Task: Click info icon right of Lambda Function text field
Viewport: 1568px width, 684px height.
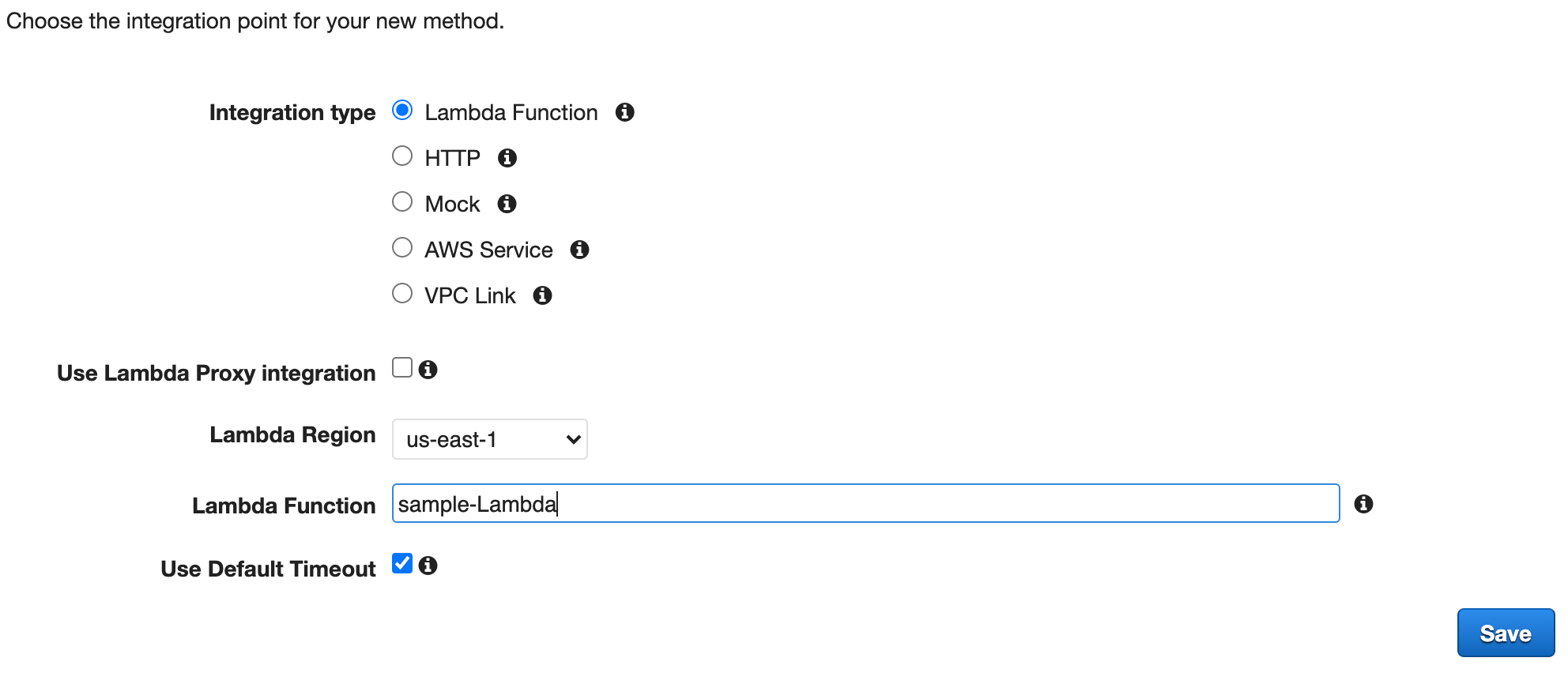Action: tap(1363, 504)
